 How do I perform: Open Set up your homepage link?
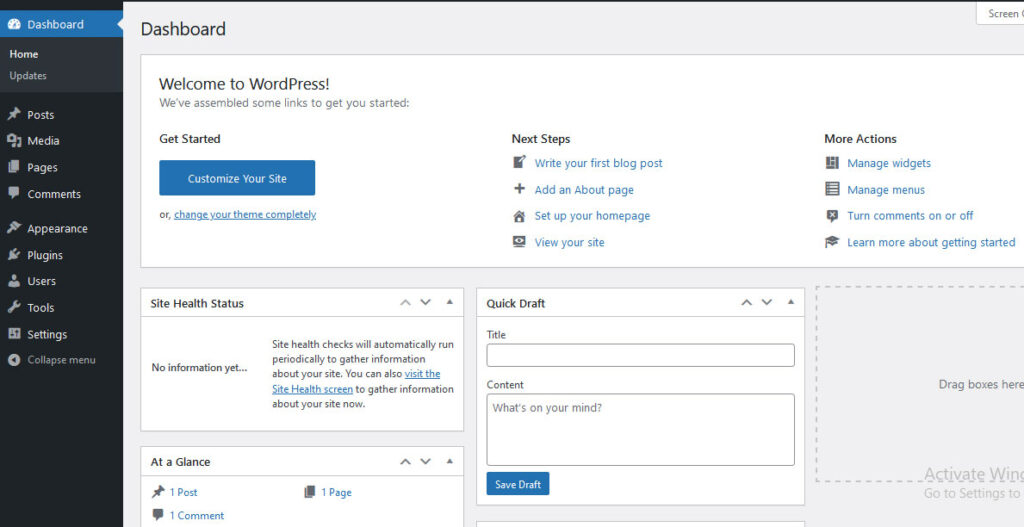(x=592, y=216)
